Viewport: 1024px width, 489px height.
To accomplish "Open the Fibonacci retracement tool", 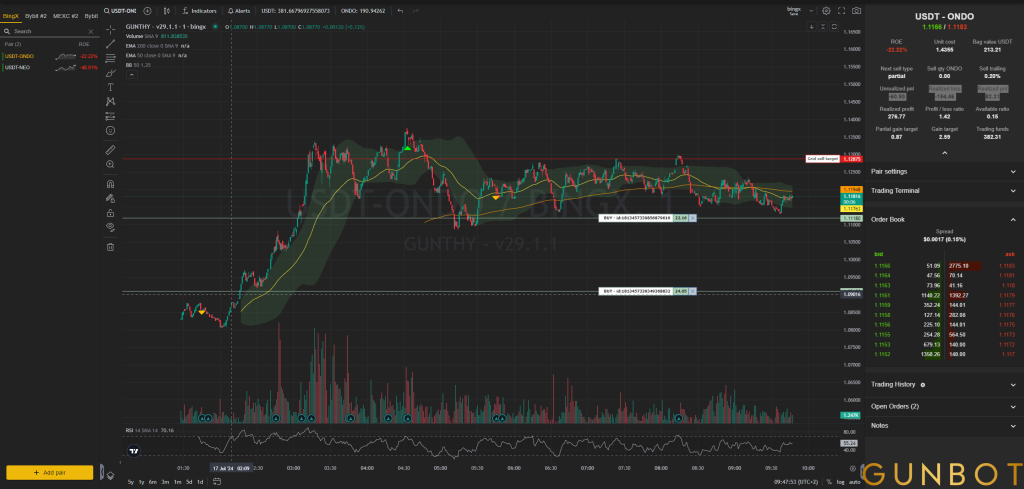I will pyautogui.click(x=110, y=58).
